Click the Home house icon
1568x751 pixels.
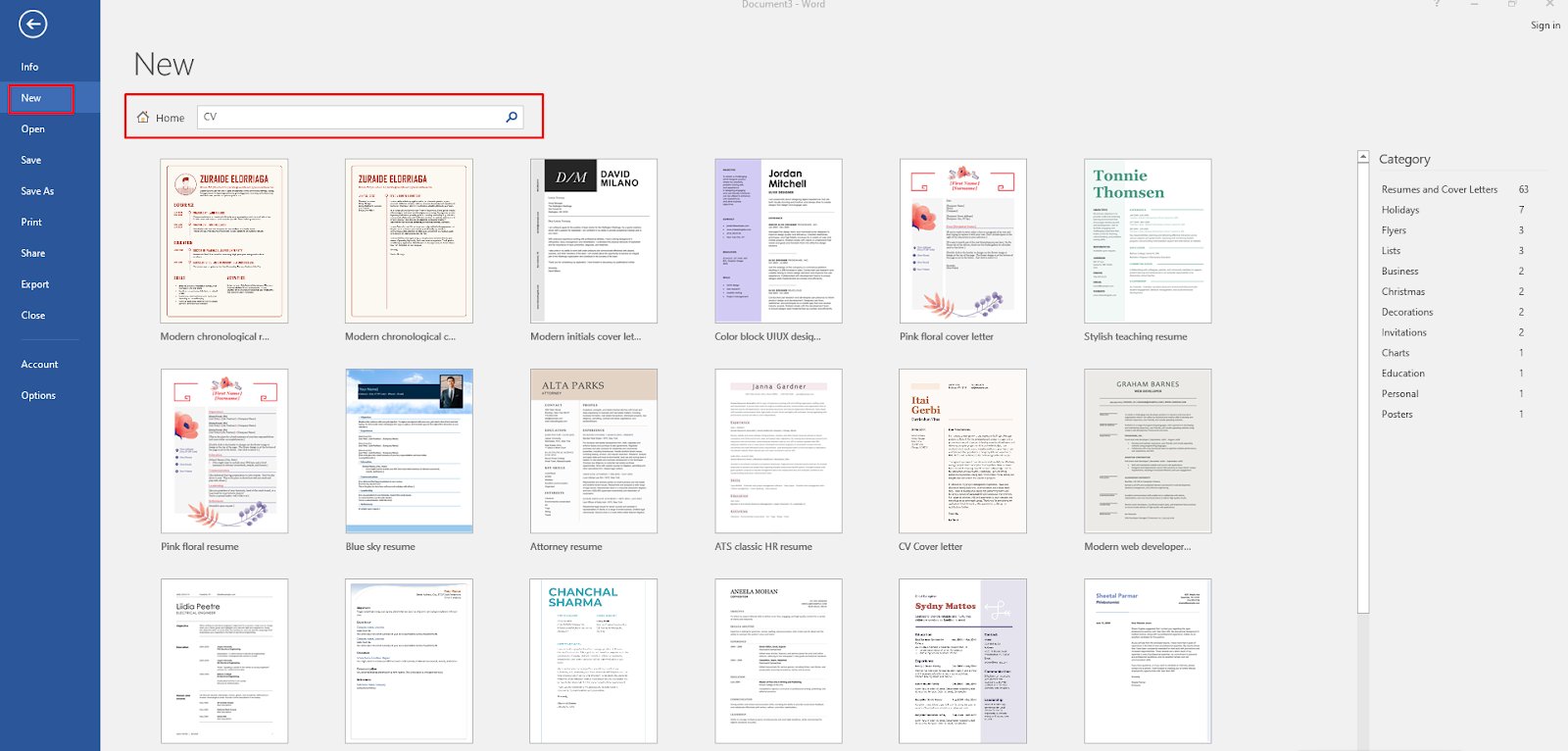click(144, 118)
